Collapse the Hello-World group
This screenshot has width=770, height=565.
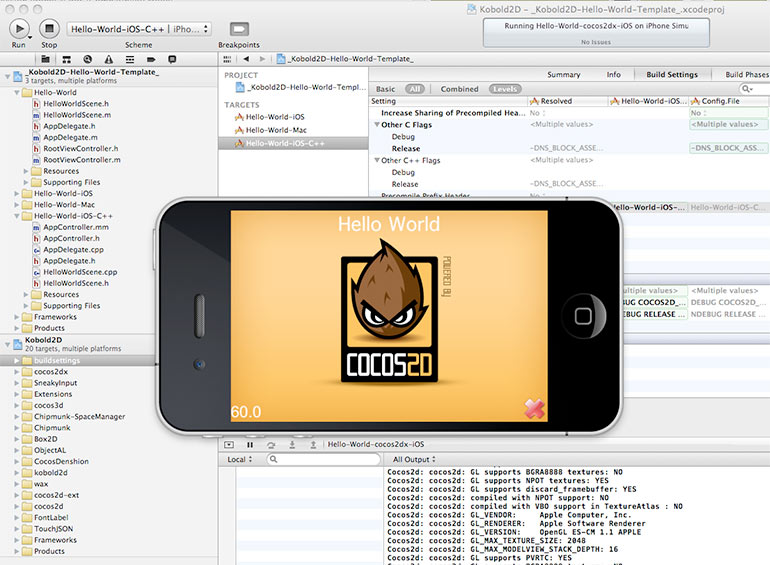(17, 92)
